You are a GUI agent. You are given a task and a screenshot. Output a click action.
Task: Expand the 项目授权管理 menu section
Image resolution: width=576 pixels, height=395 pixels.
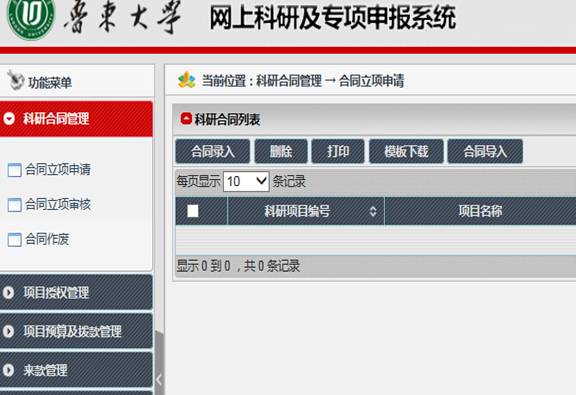76,292
